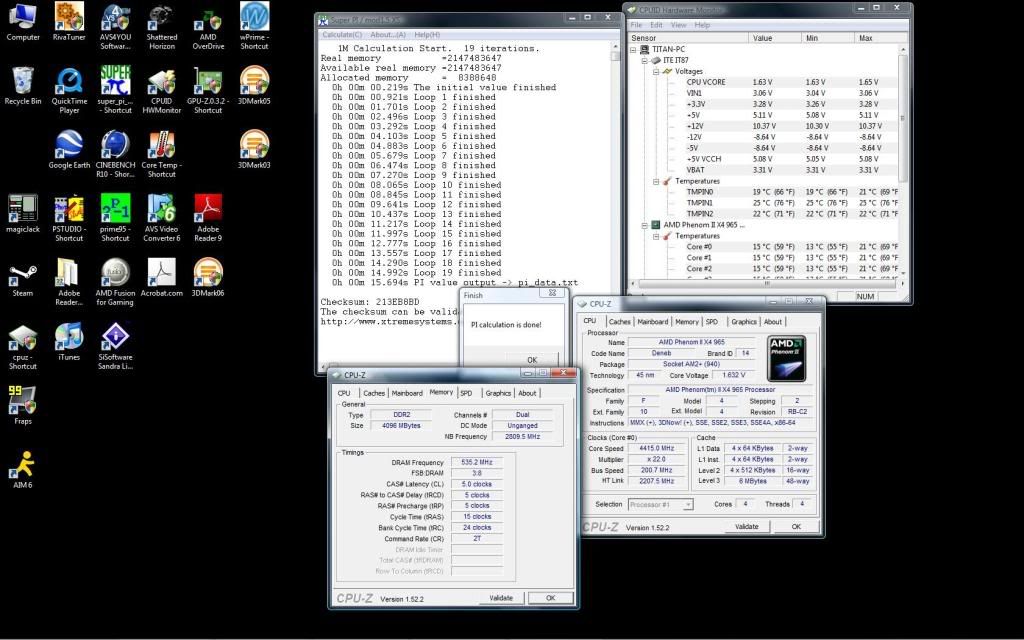Image resolution: width=1024 pixels, height=640 pixels.
Task: Click OK in CPU-Z processor info window
Action: 796,526
